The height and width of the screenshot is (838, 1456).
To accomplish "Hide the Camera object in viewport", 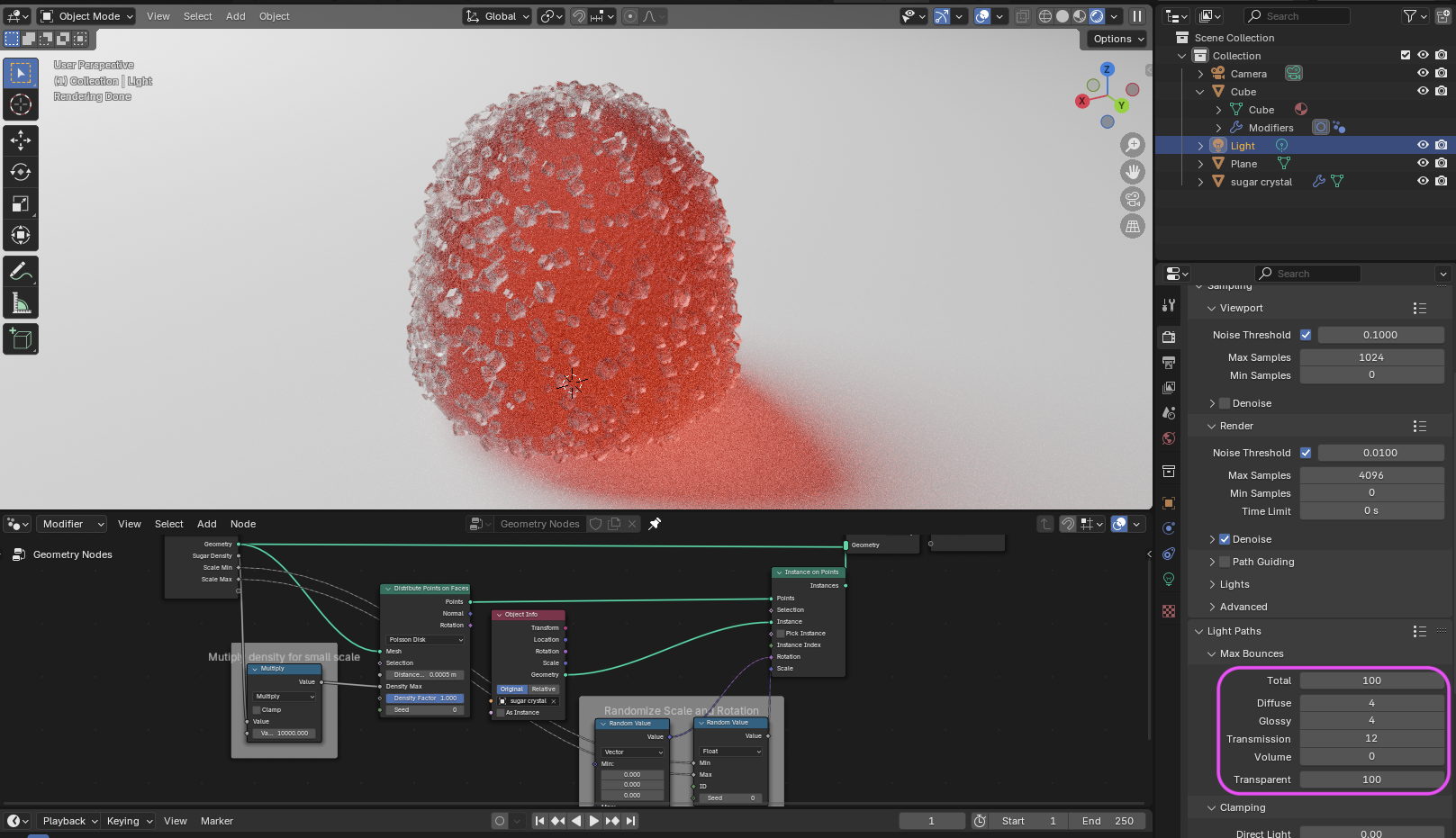I will click(1423, 73).
